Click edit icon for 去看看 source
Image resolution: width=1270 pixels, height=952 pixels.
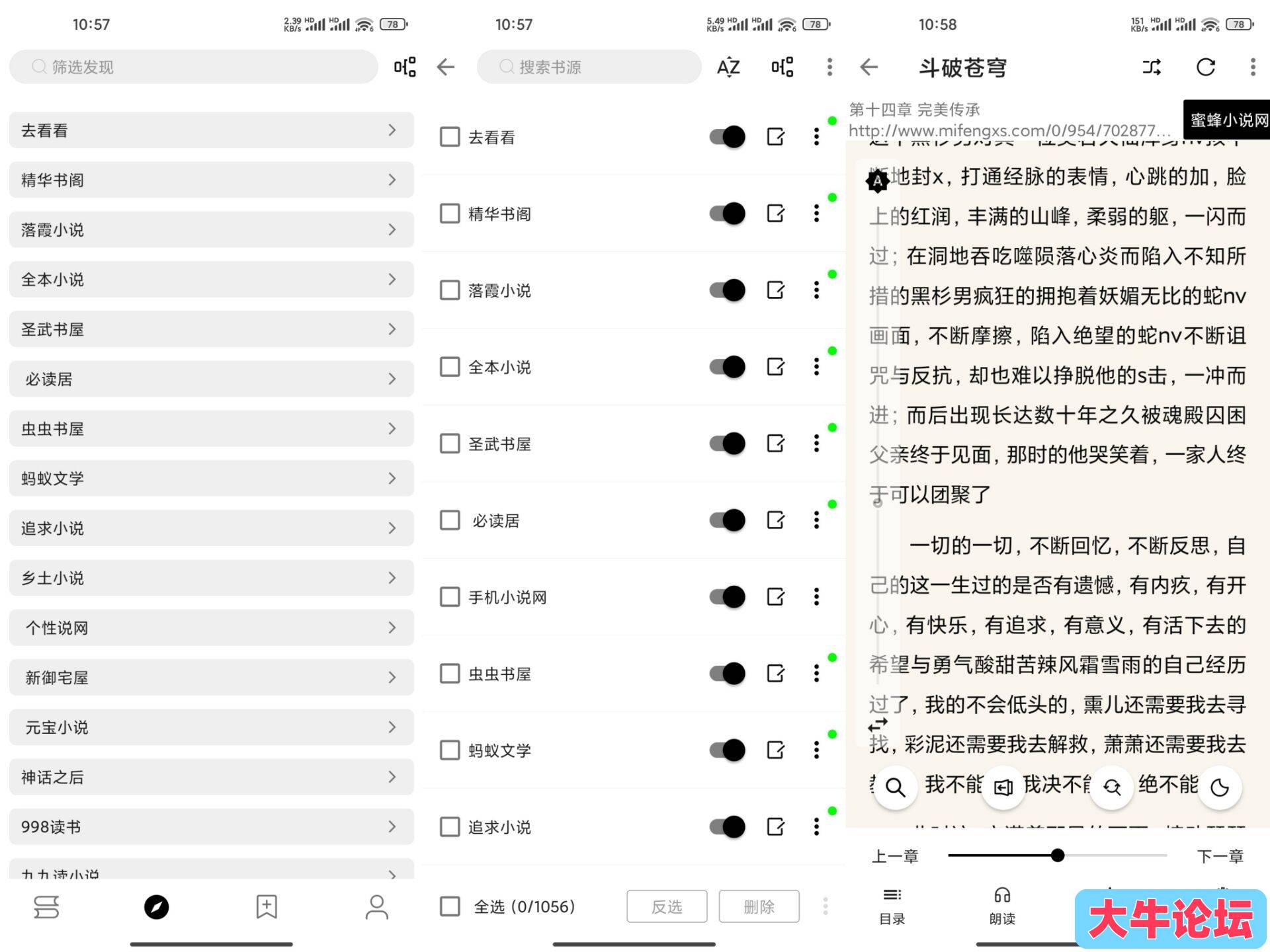(775, 137)
